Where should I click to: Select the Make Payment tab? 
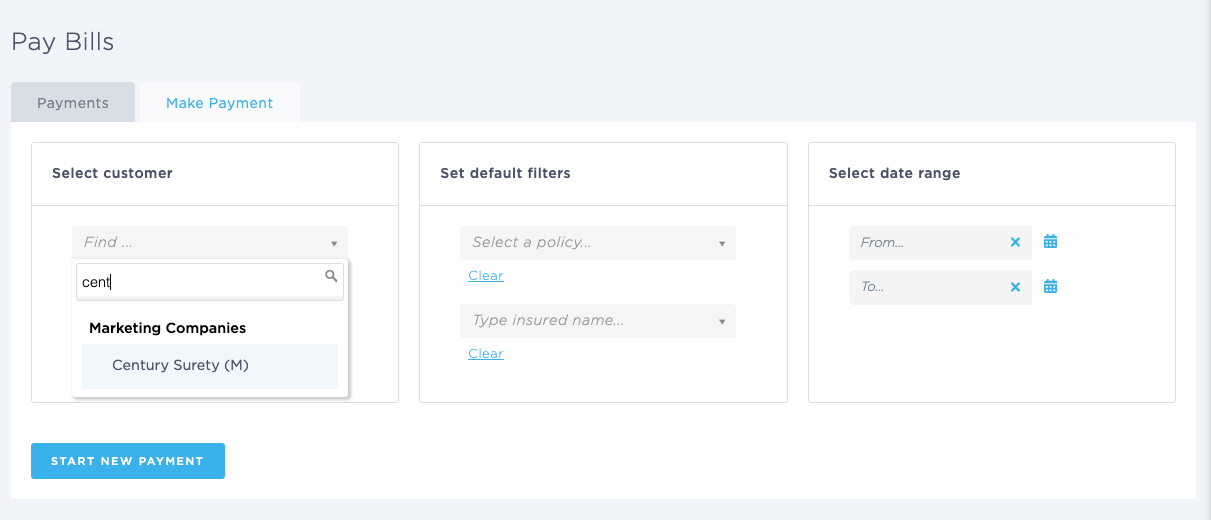(219, 103)
